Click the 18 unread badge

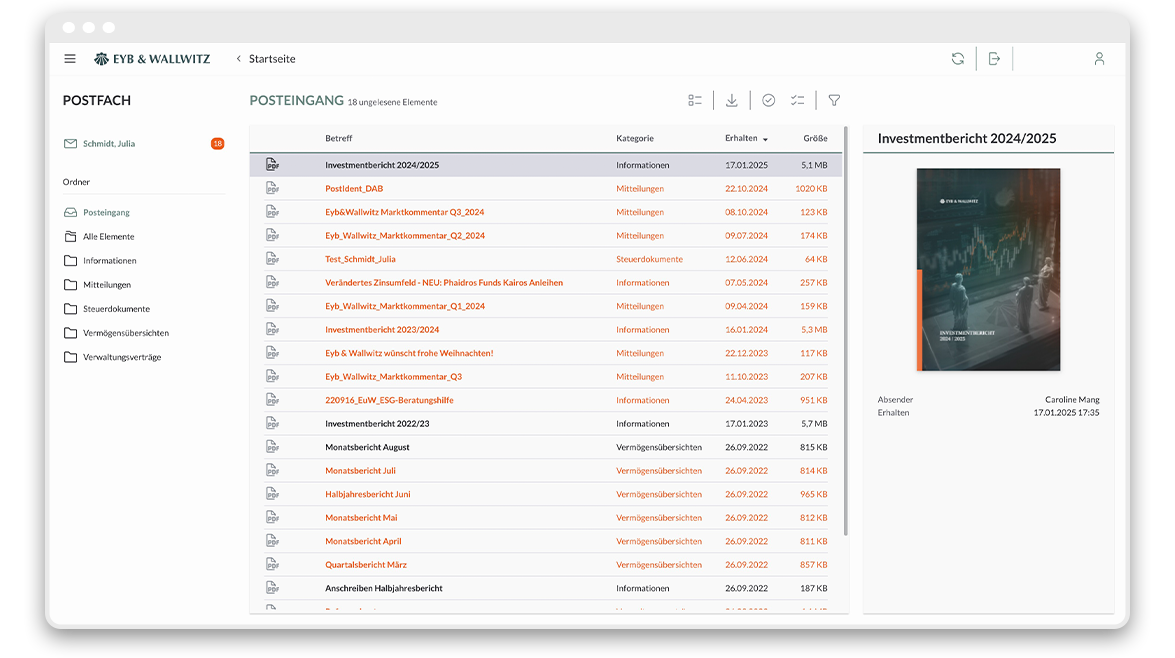coord(217,143)
